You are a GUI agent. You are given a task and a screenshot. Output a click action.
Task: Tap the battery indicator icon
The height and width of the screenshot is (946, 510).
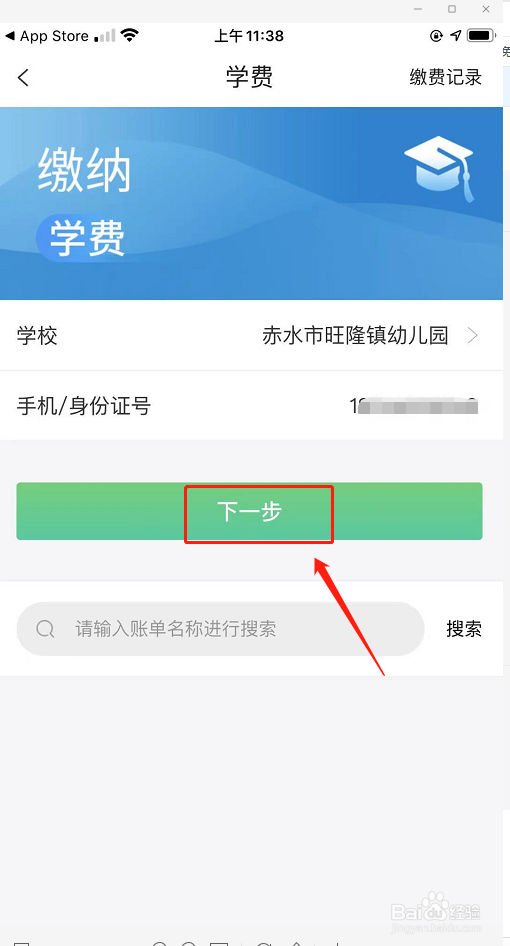click(480, 36)
